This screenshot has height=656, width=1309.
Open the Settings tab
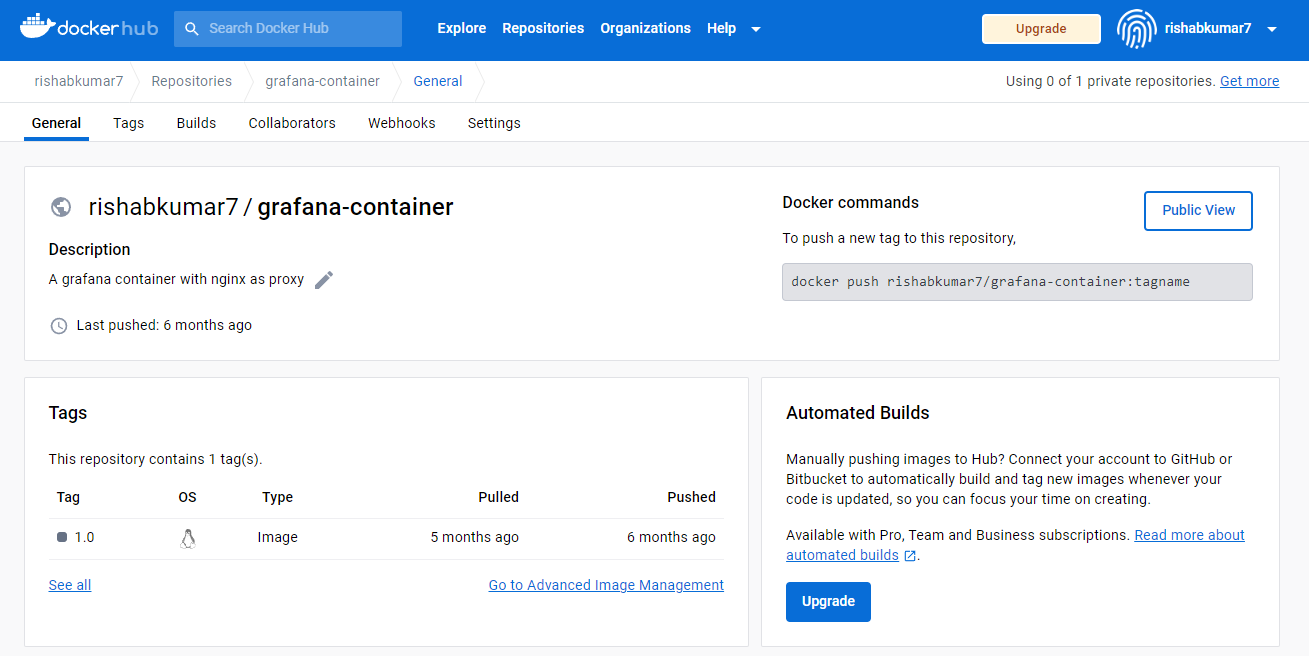[x=494, y=123]
